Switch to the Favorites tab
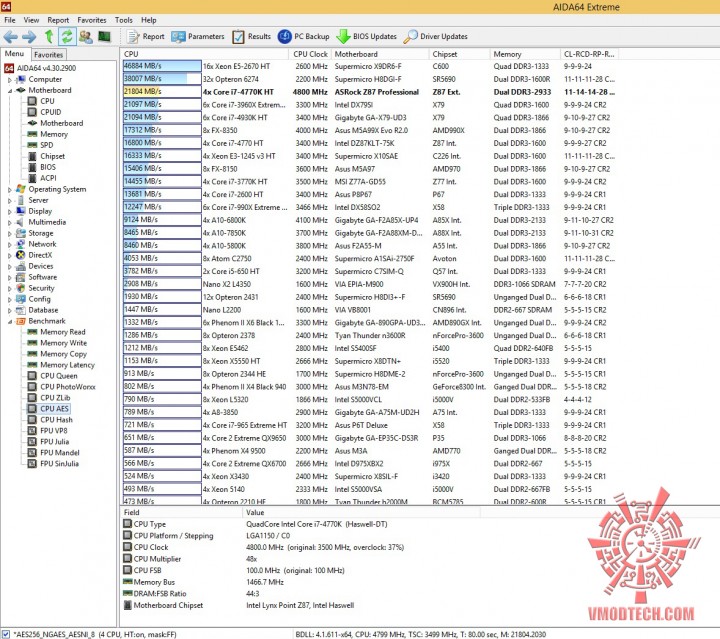Viewport: 720px width, 639px height. pyautogui.click(x=48, y=55)
